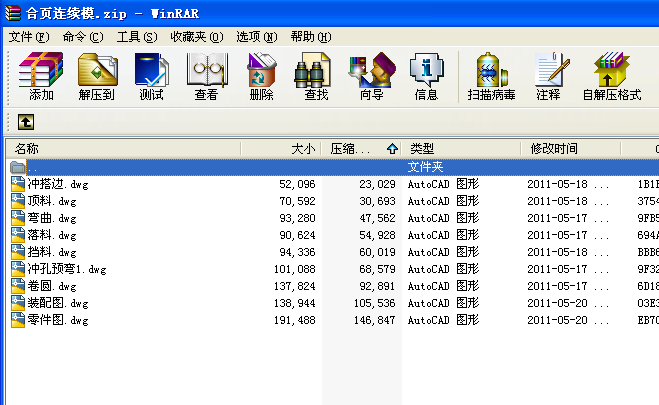Click the file icon of 挡料.dwg
The height and width of the screenshot is (405, 659).
click(18, 252)
